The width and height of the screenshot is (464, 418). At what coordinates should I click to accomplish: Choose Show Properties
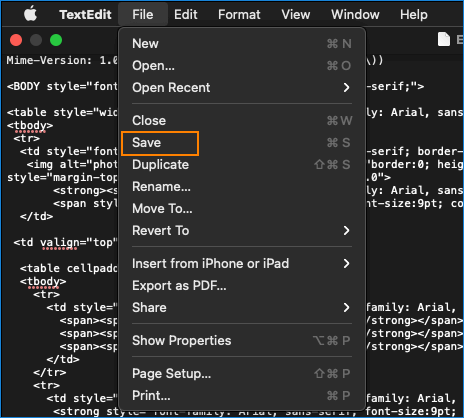[x=242, y=341]
